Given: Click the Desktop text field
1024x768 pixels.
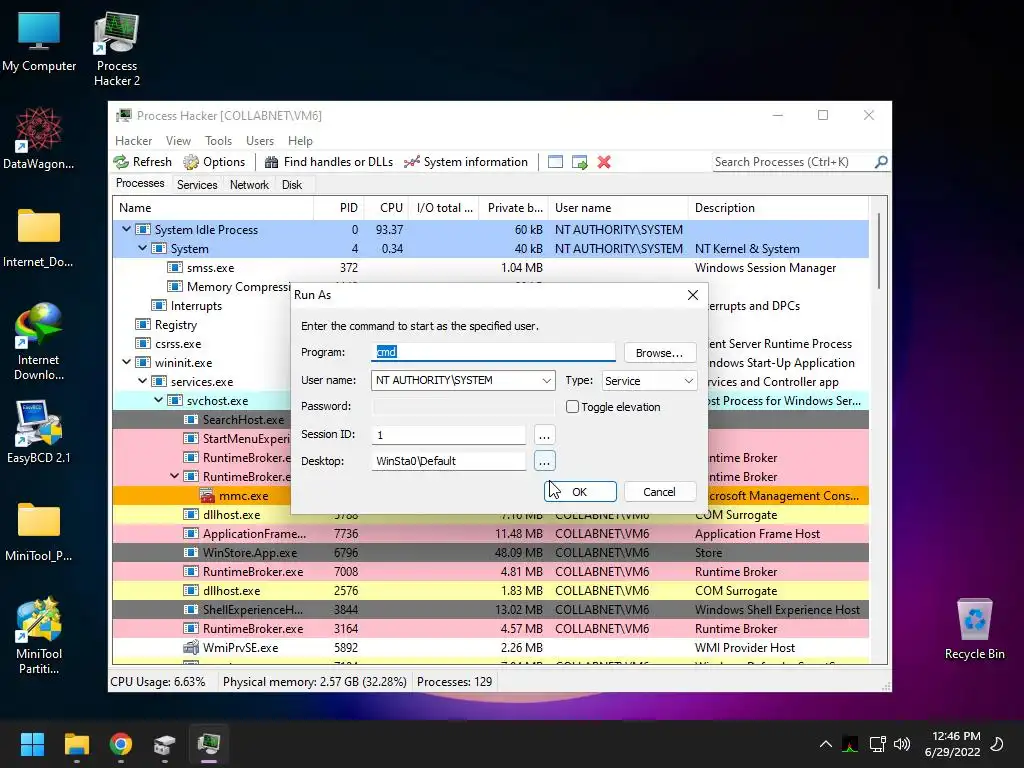Looking at the screenshot, I should click(449, 461).
